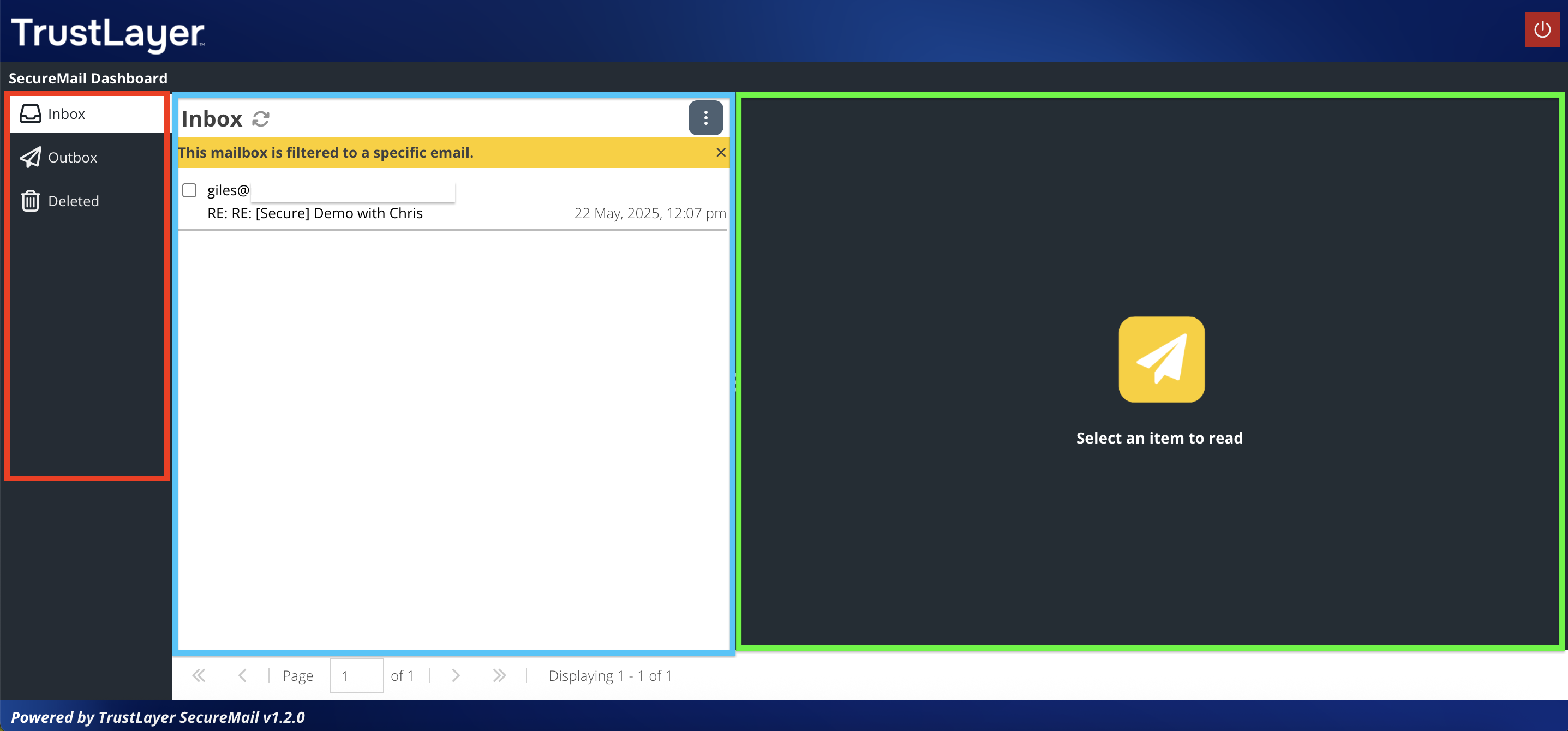1568x731 pixels.
Task: Click the page number input field
Action: (x=357, y=675)
